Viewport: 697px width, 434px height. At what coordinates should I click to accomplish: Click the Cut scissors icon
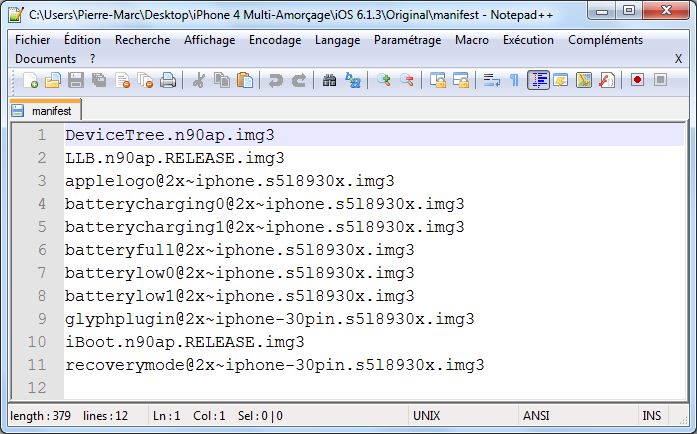click(199, 80)
